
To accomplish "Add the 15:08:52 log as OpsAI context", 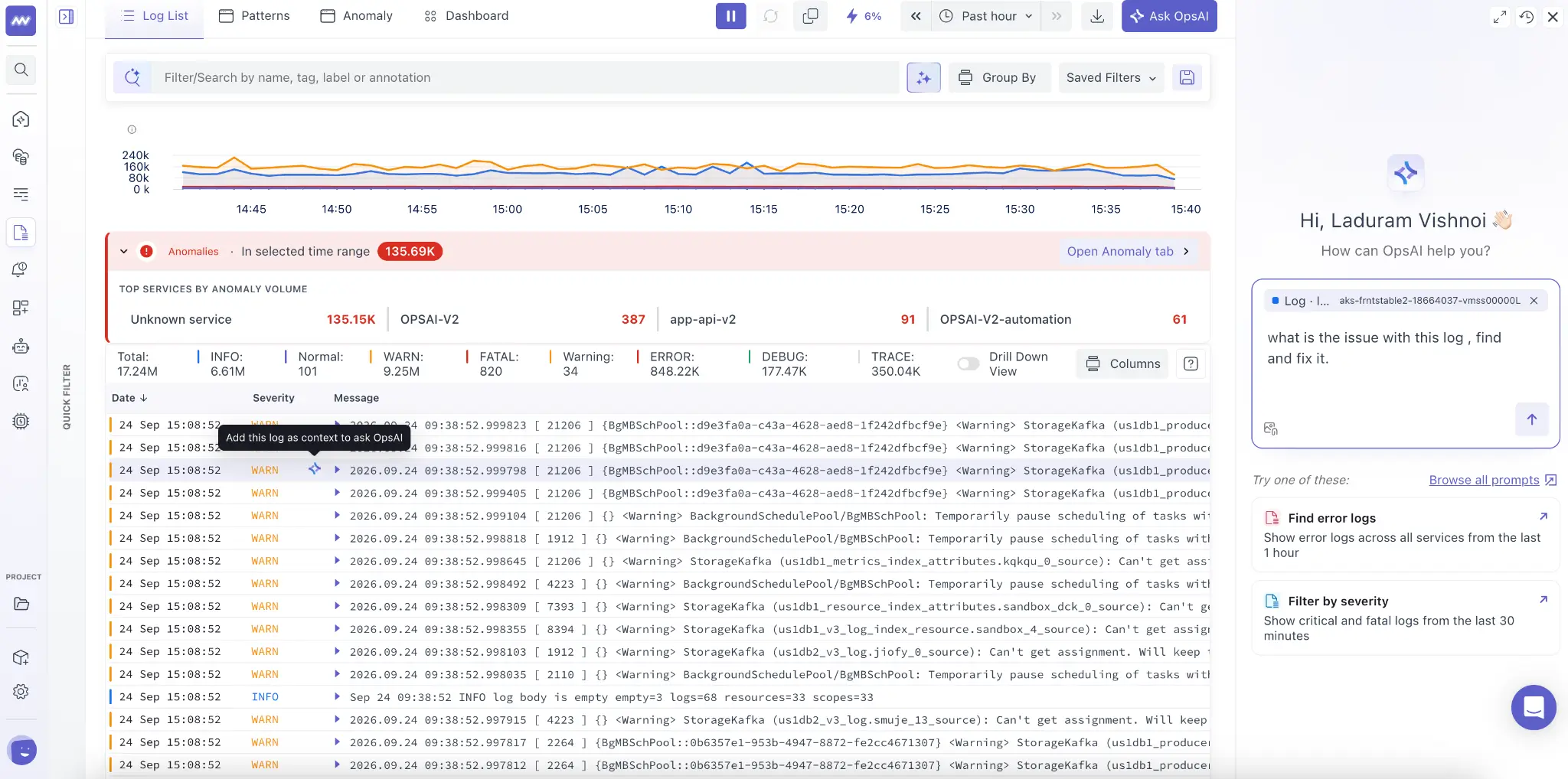I will (x=315, y=469).
